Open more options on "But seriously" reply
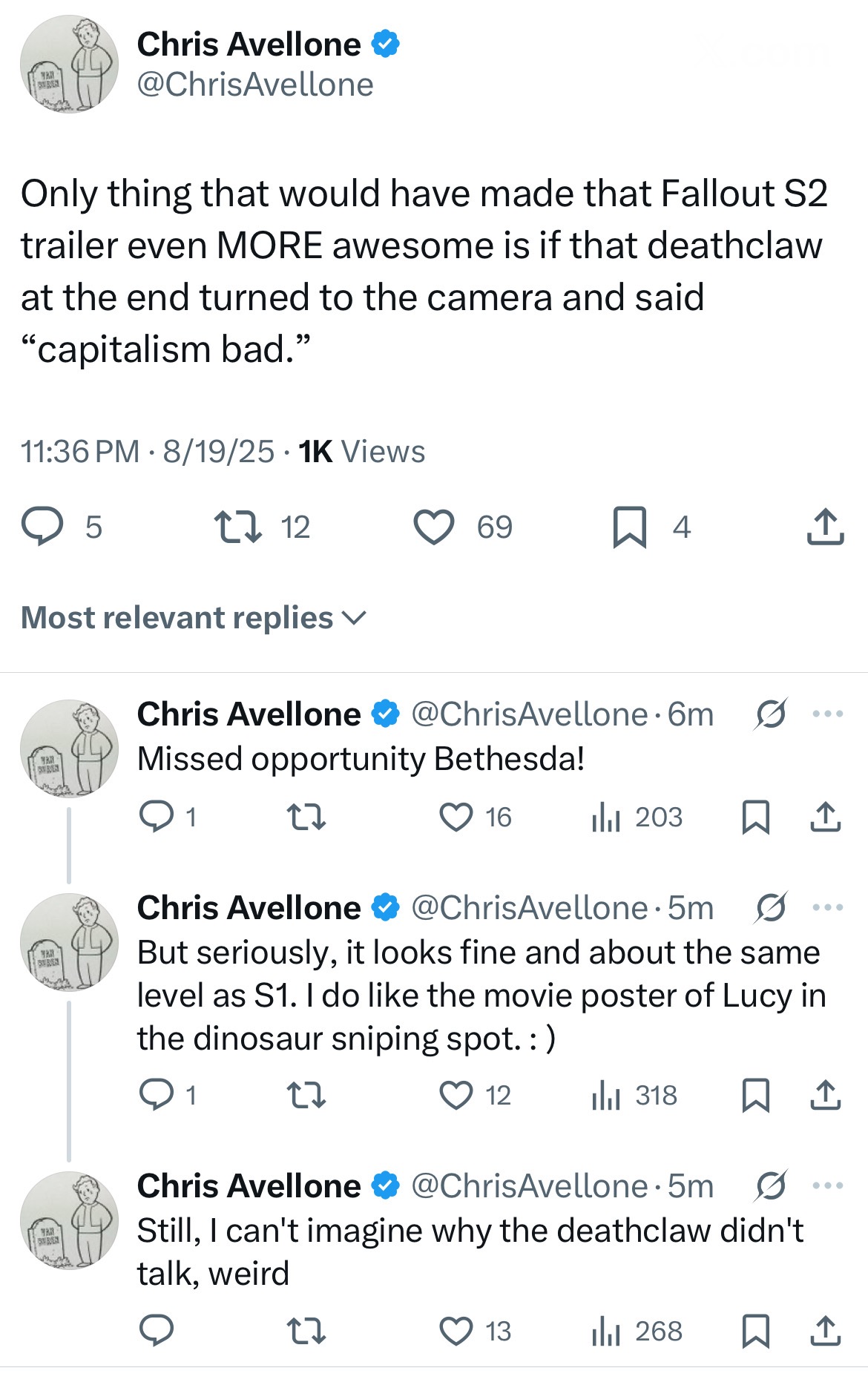This screenshot has height=1385, width=868. 828,907
